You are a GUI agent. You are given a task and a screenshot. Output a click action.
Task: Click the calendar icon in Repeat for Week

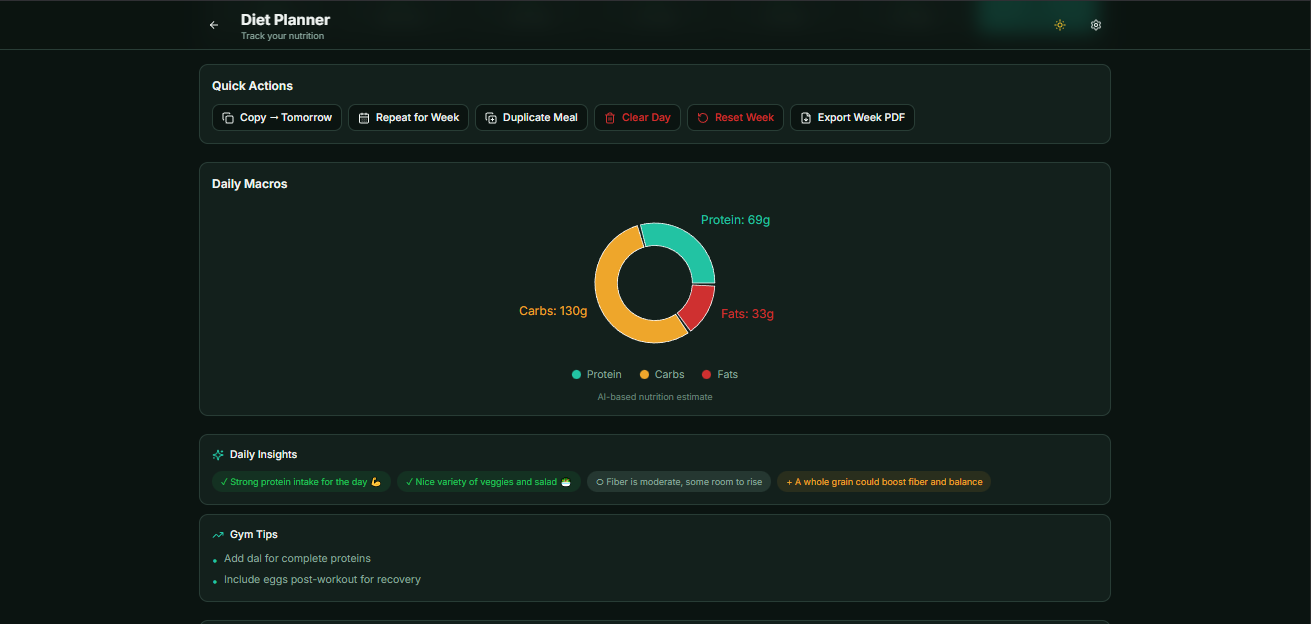coord(363,117)
